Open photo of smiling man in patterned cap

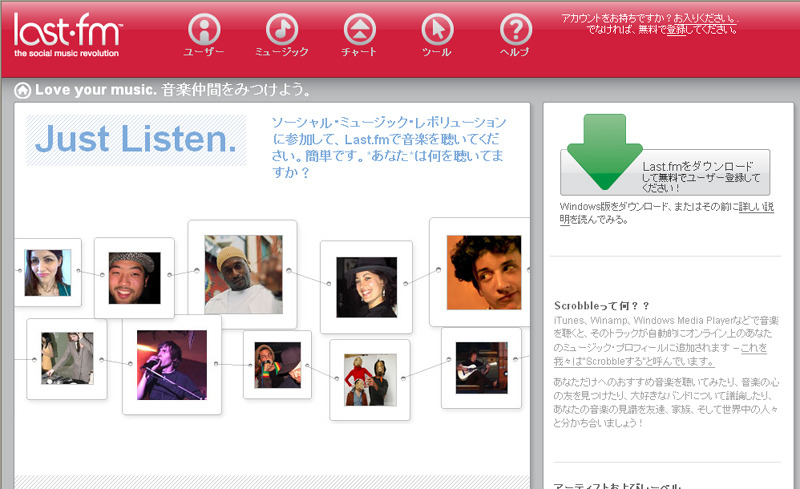135,278
